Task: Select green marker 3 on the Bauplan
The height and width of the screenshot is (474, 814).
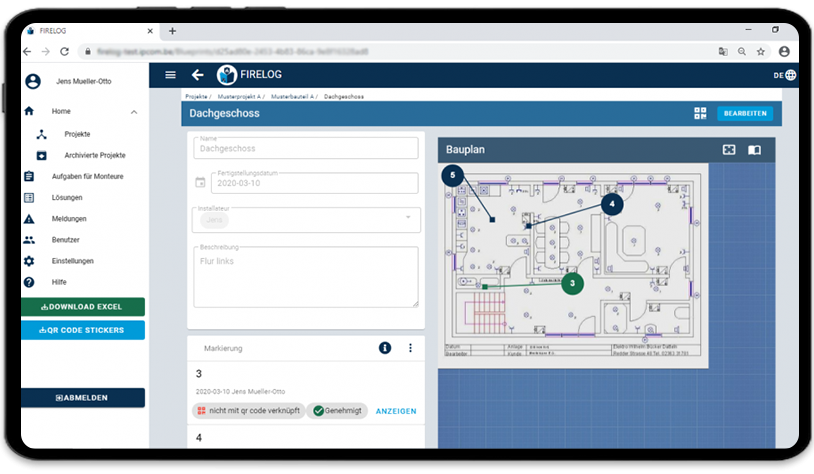Action: (573, 283)
